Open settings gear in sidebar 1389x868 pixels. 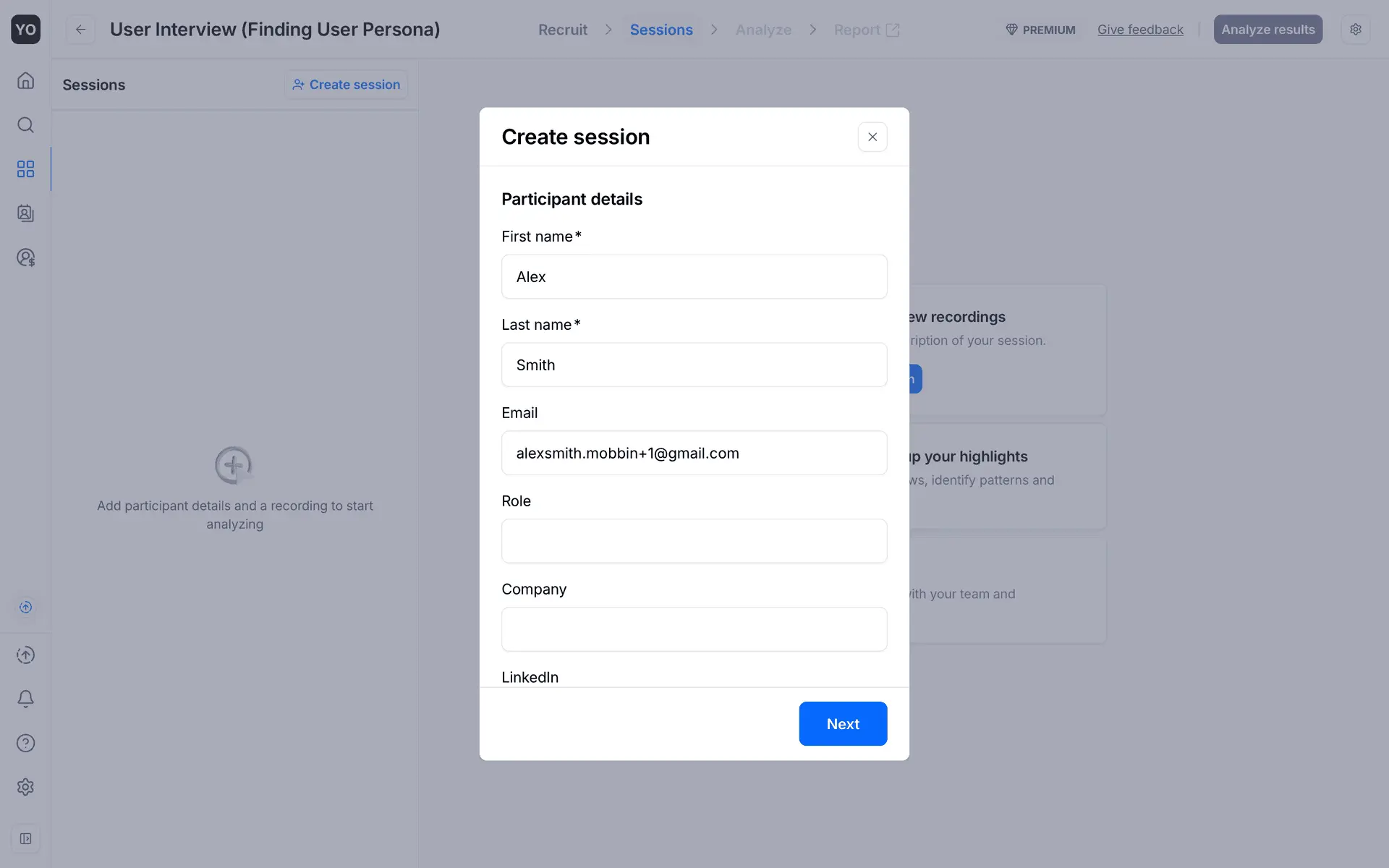(25, 787)
